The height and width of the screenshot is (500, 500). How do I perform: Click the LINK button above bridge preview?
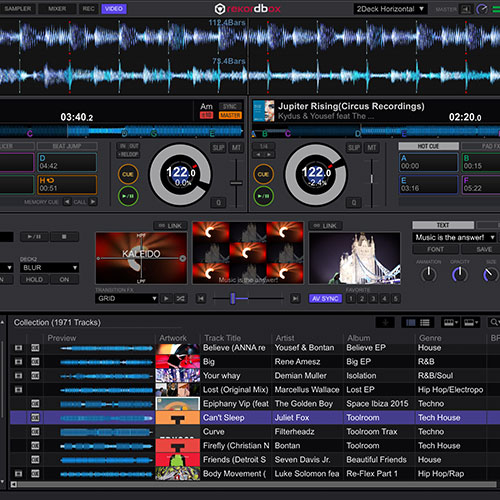pyautogui.click(x=325, y=226)
